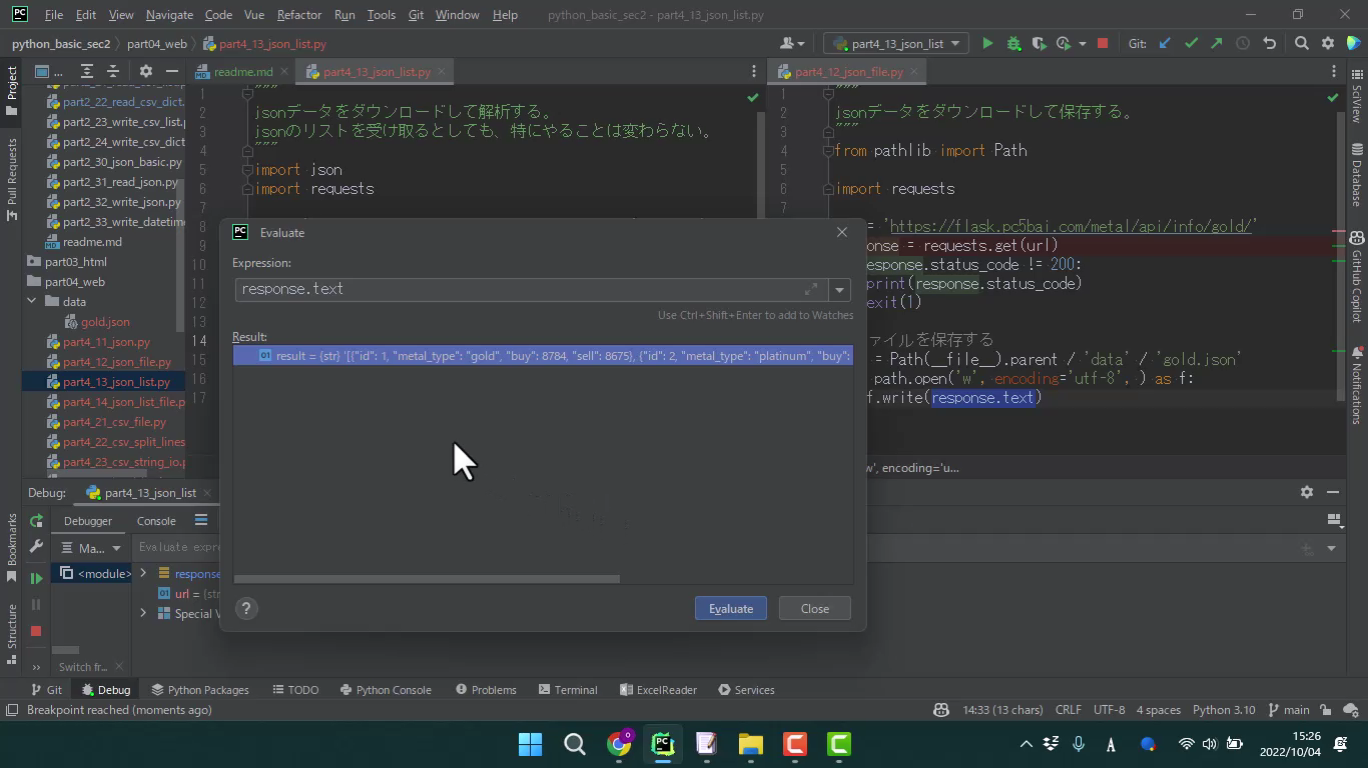Open Search Everywhere magnifier icon

pyautogui.click(x=1301, y=44)
